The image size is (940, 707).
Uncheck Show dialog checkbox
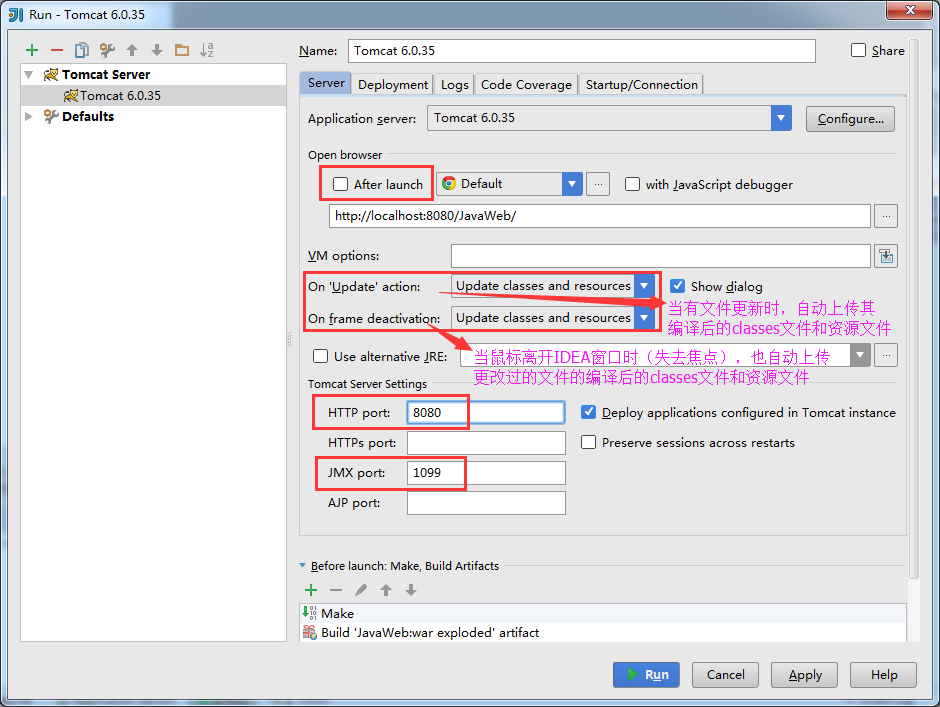(677, 286)
